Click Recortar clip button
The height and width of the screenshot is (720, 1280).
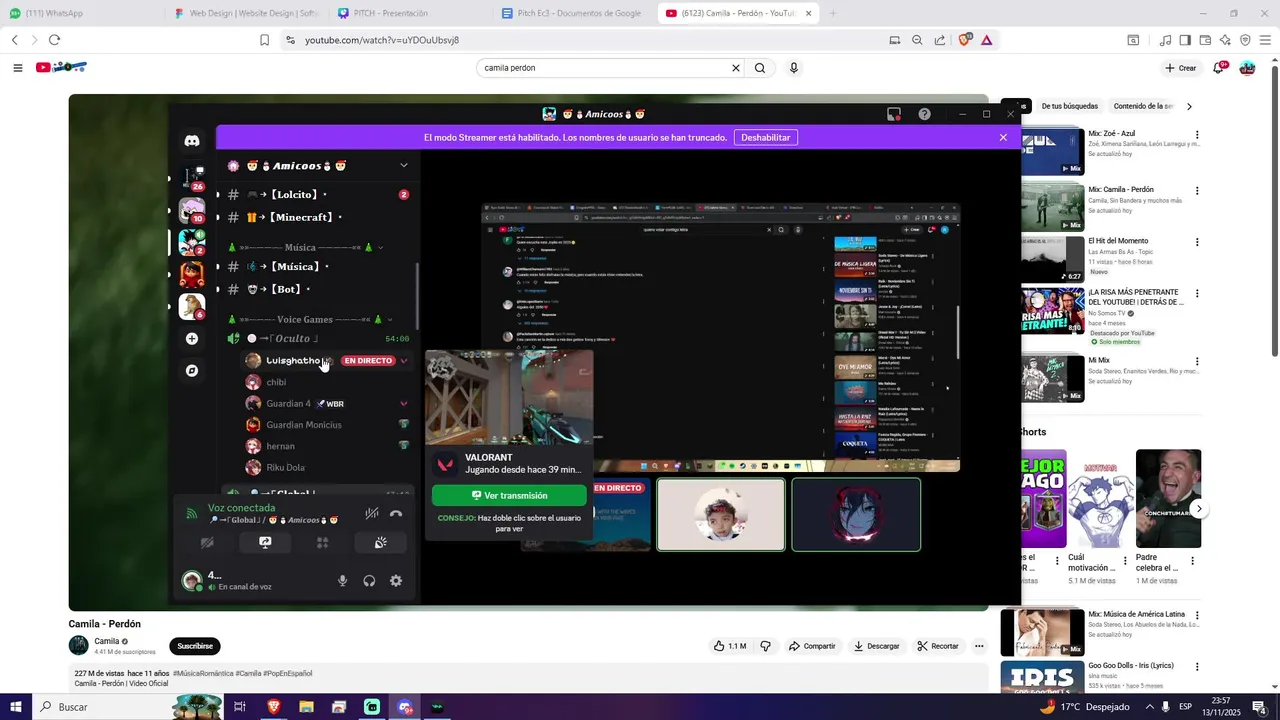(938, 646)
